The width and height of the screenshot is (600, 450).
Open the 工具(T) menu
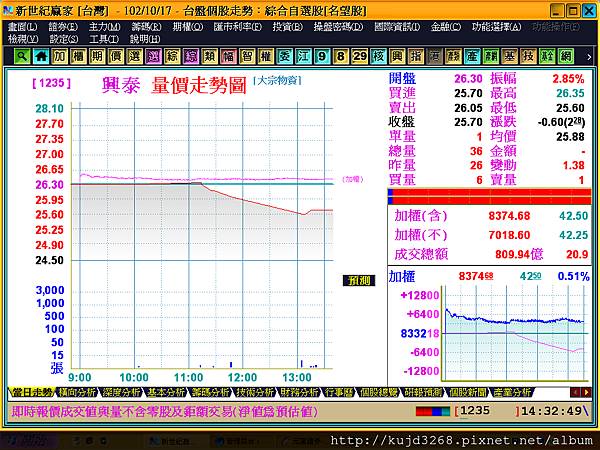[x=104, y=39]
